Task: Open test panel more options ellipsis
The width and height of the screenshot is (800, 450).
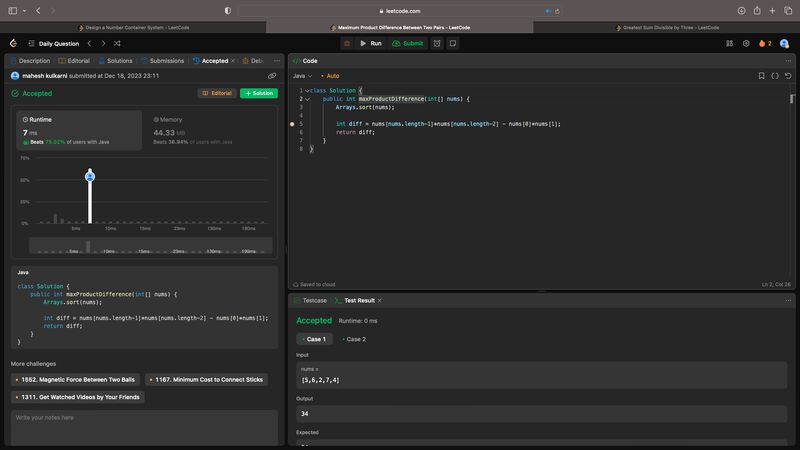Action: coord(788,301)
